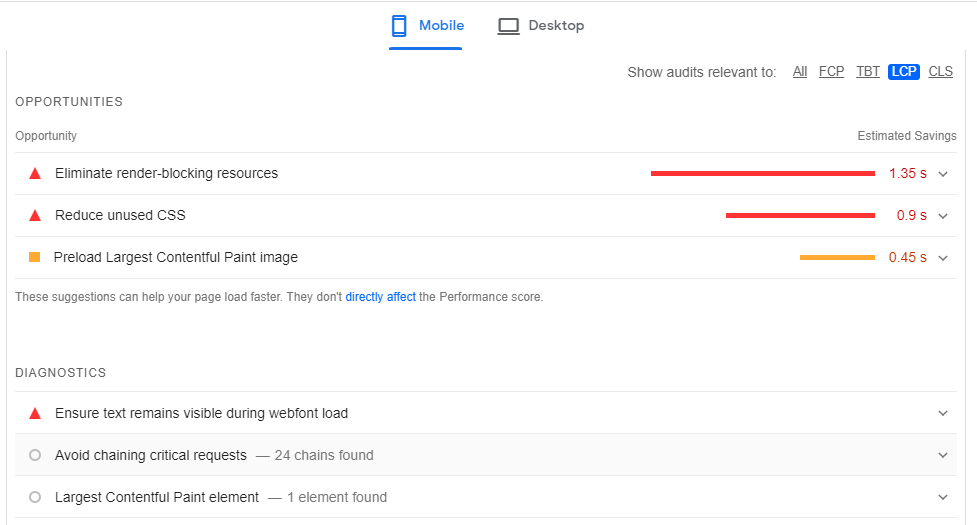Expand Eliminate render-blocking resources chevron
The width and height of the screenshot is (977, 525).
coord(943,174)
